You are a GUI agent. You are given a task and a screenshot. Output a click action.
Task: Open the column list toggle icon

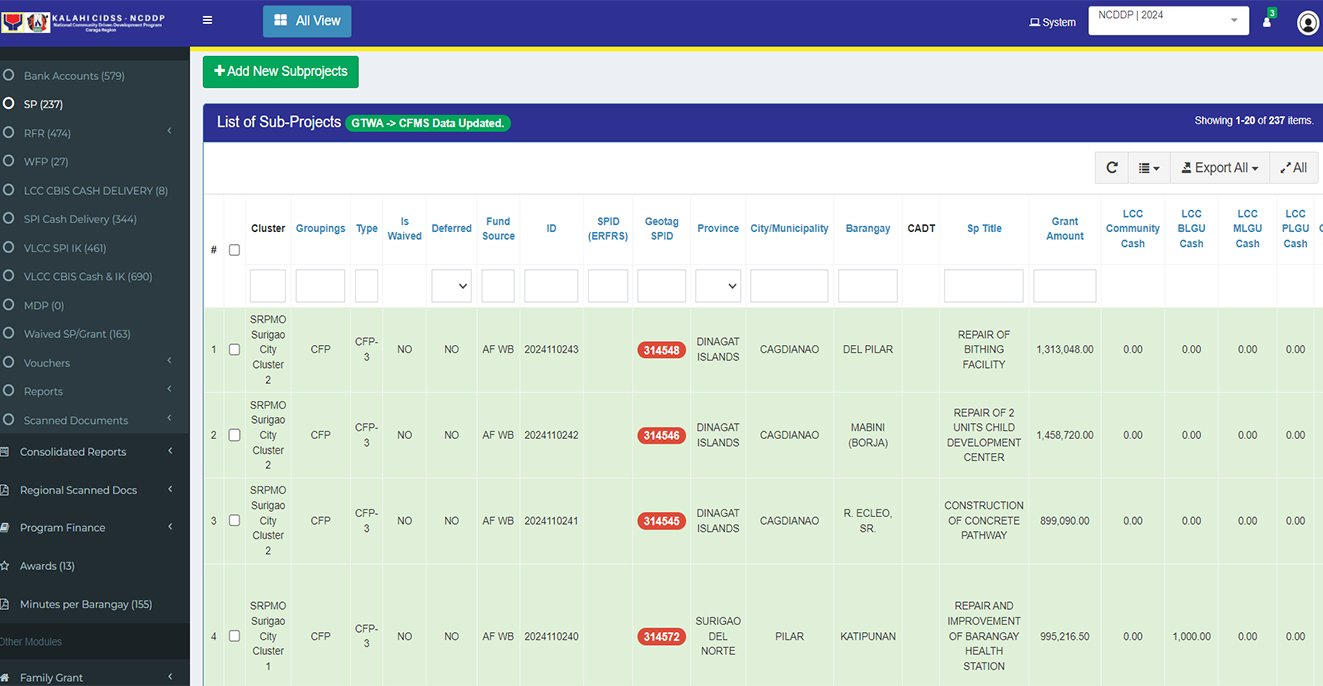tap(1149, 168)
